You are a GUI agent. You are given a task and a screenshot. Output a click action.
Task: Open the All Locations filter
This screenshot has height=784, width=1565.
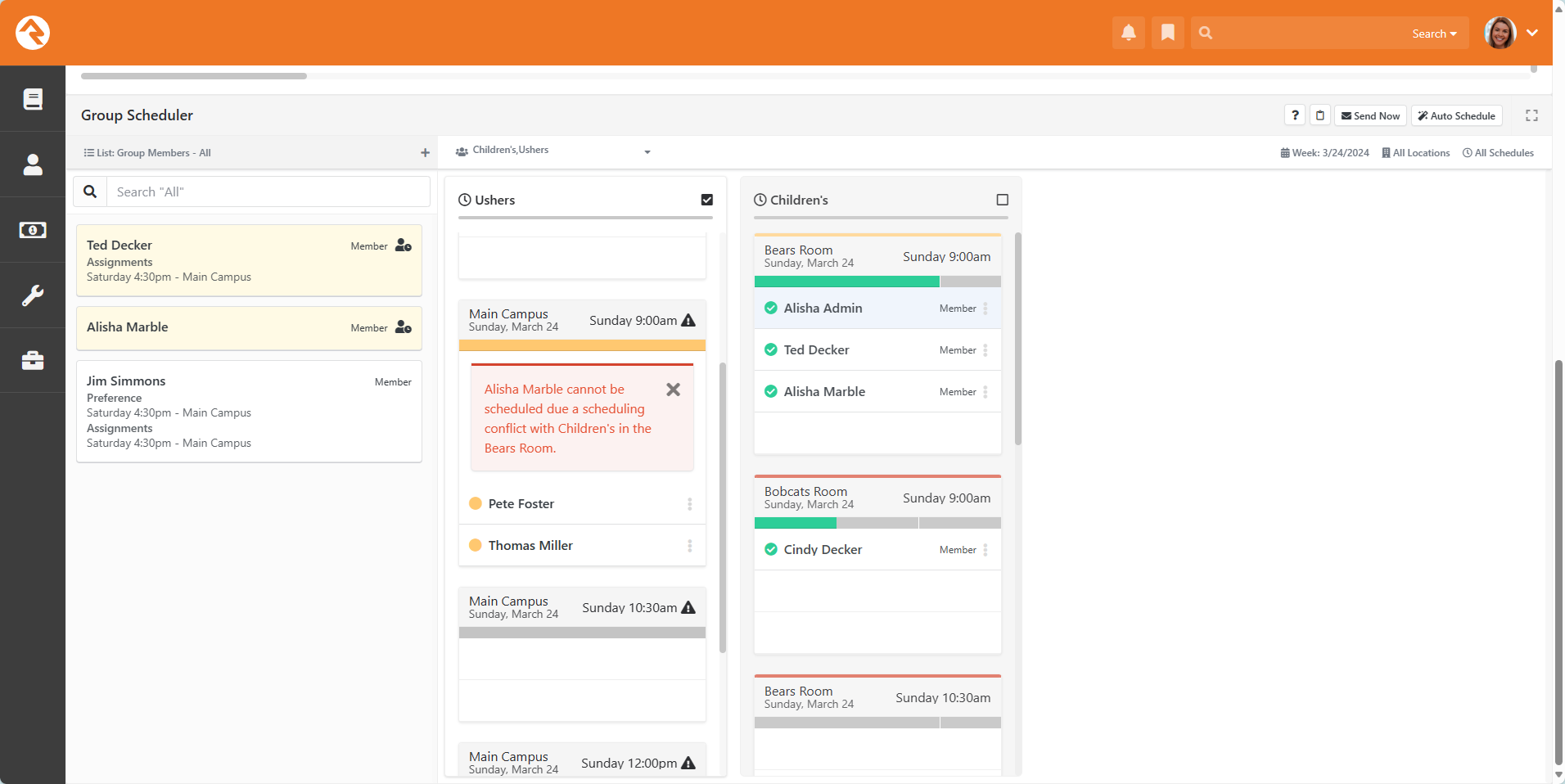pyautogui.click(x=1415, y=153)
